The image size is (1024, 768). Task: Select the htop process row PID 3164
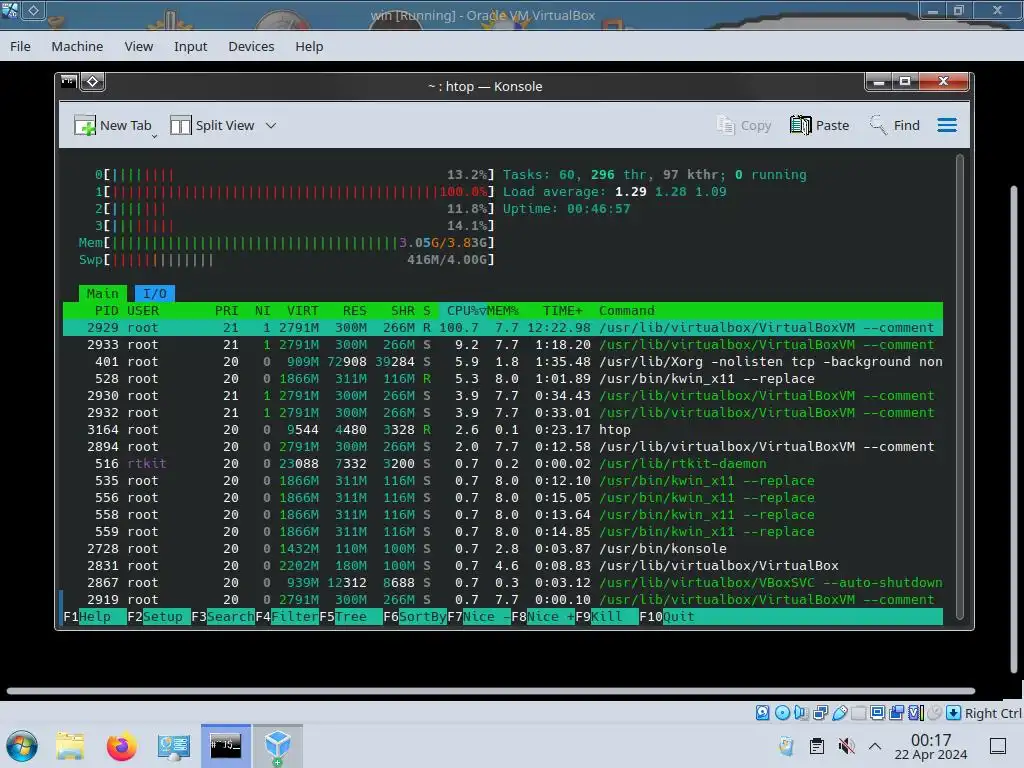(503, 430)
